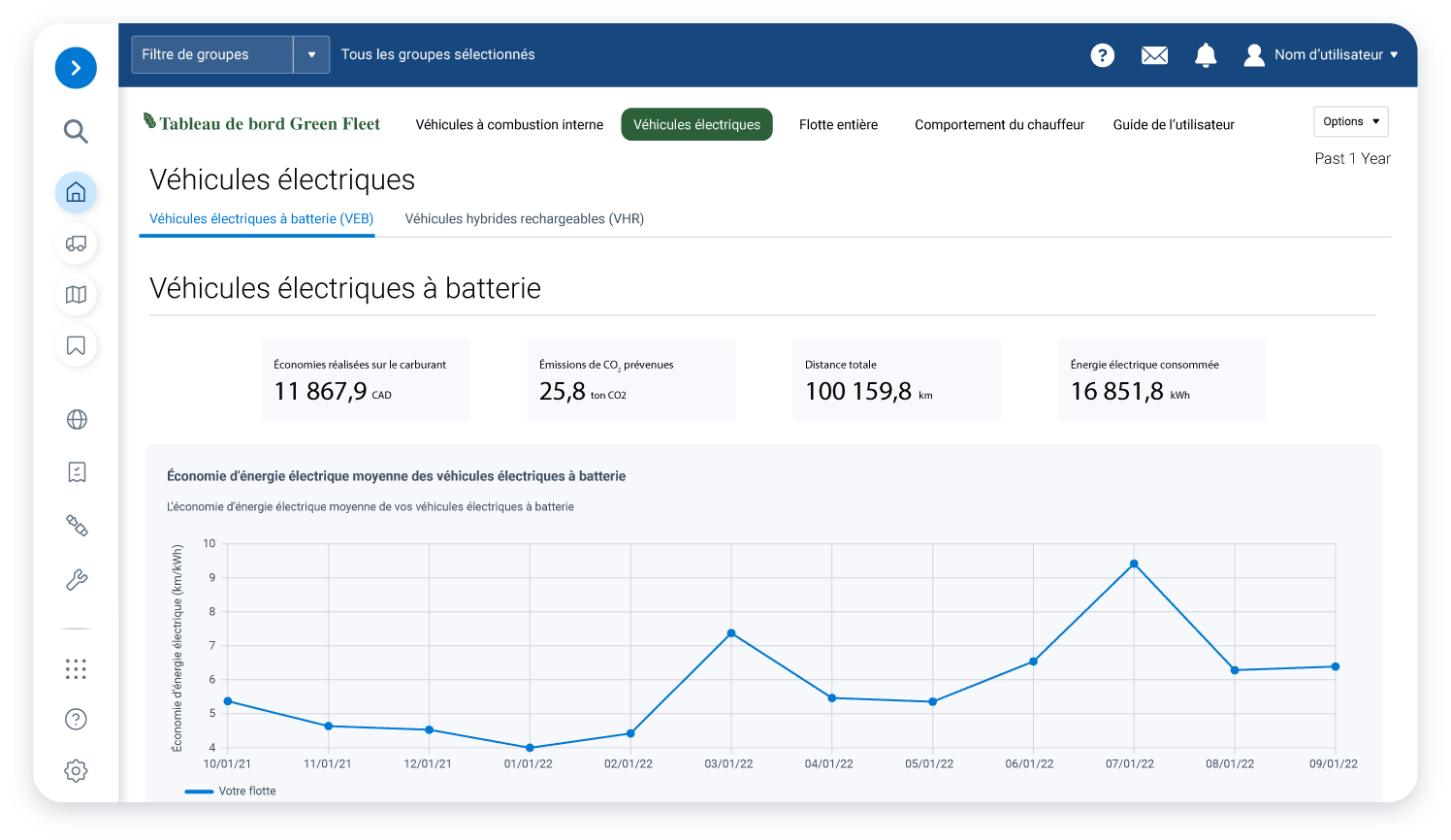Image resolution: width=1451 pixels, height=840 pixels.
Task: Expand the sidebar with the blue arrow button
Action: pos(76,68)
